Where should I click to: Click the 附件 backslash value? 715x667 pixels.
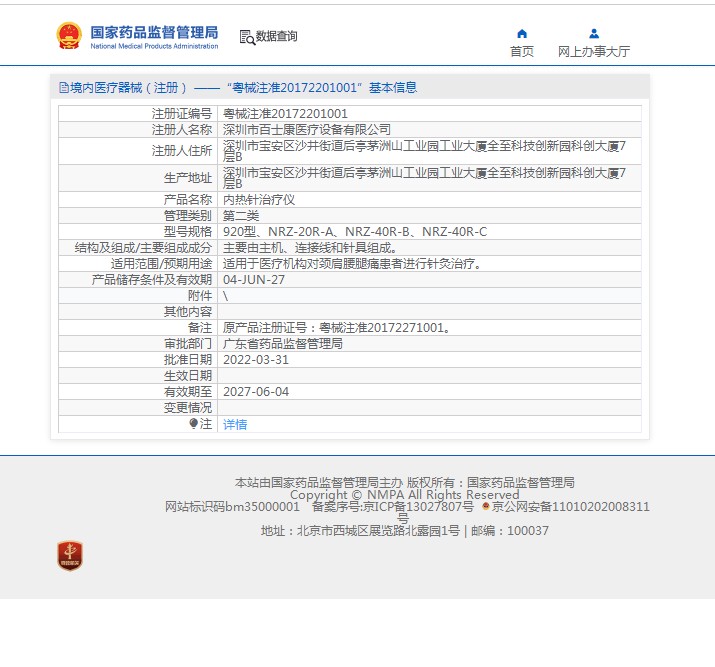(225, 296)
